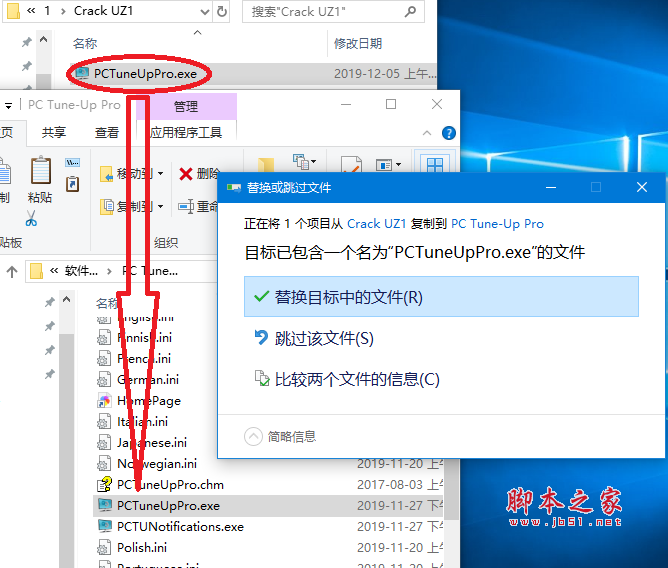668x568 pixels.
Task: Select PCTuneUpPro.chm help file
Action: (170, 485)
